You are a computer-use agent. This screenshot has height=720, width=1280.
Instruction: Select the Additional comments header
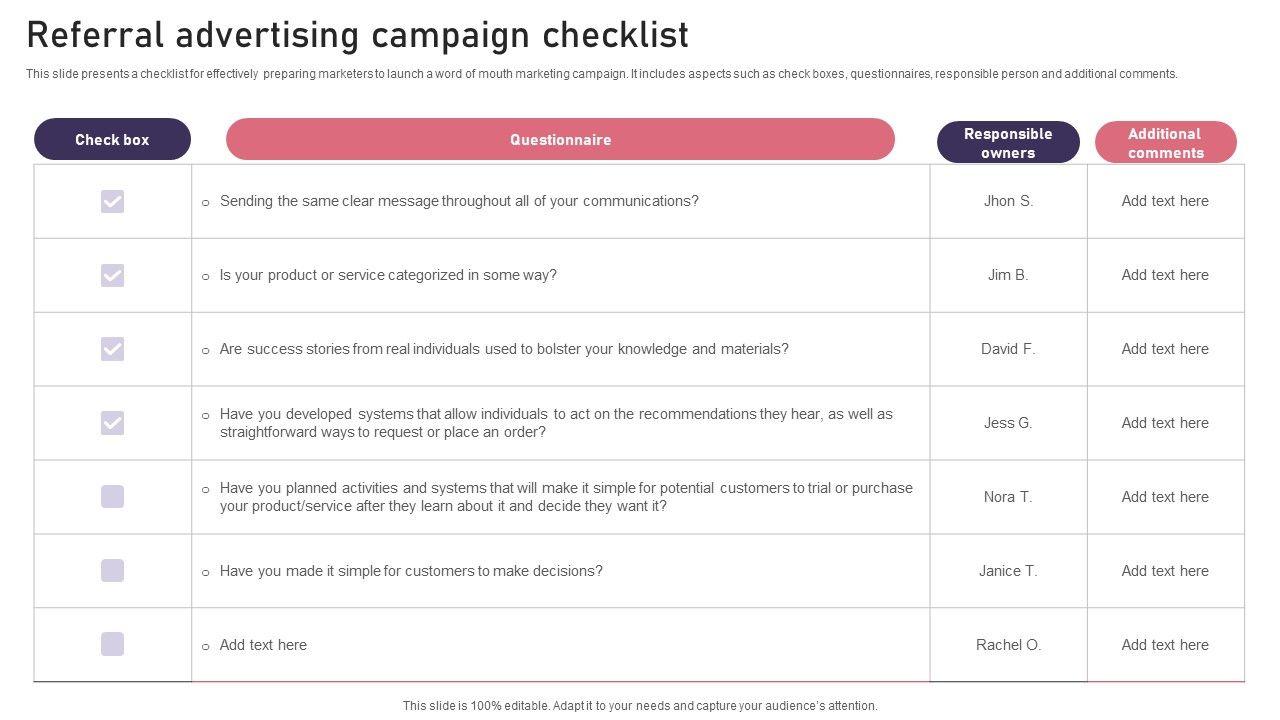point(1165,143)
